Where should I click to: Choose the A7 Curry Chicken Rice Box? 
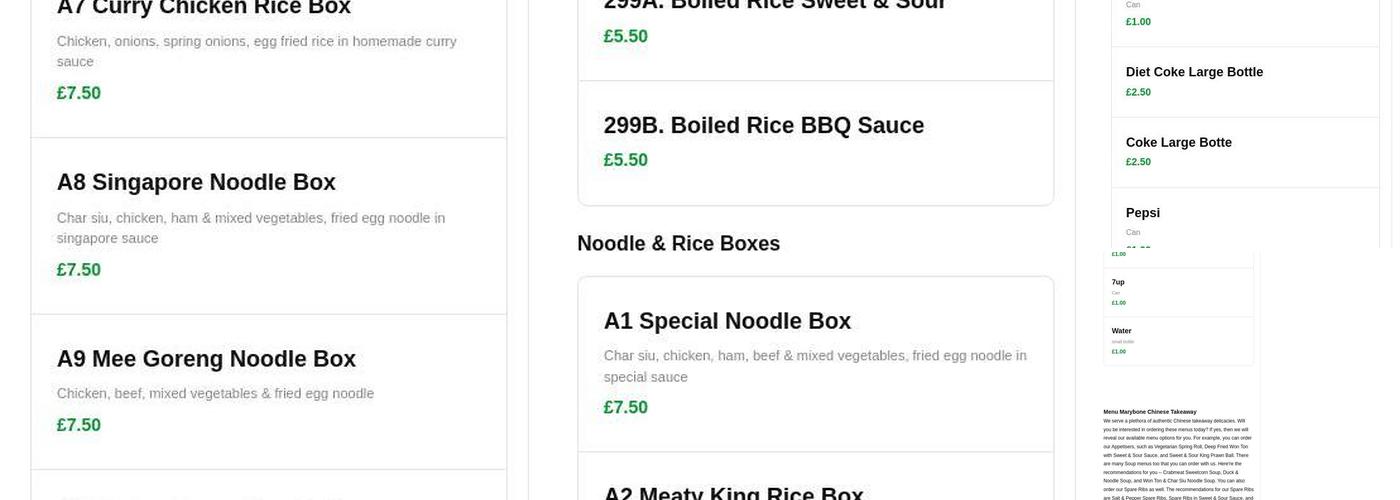tap(204, 9)
